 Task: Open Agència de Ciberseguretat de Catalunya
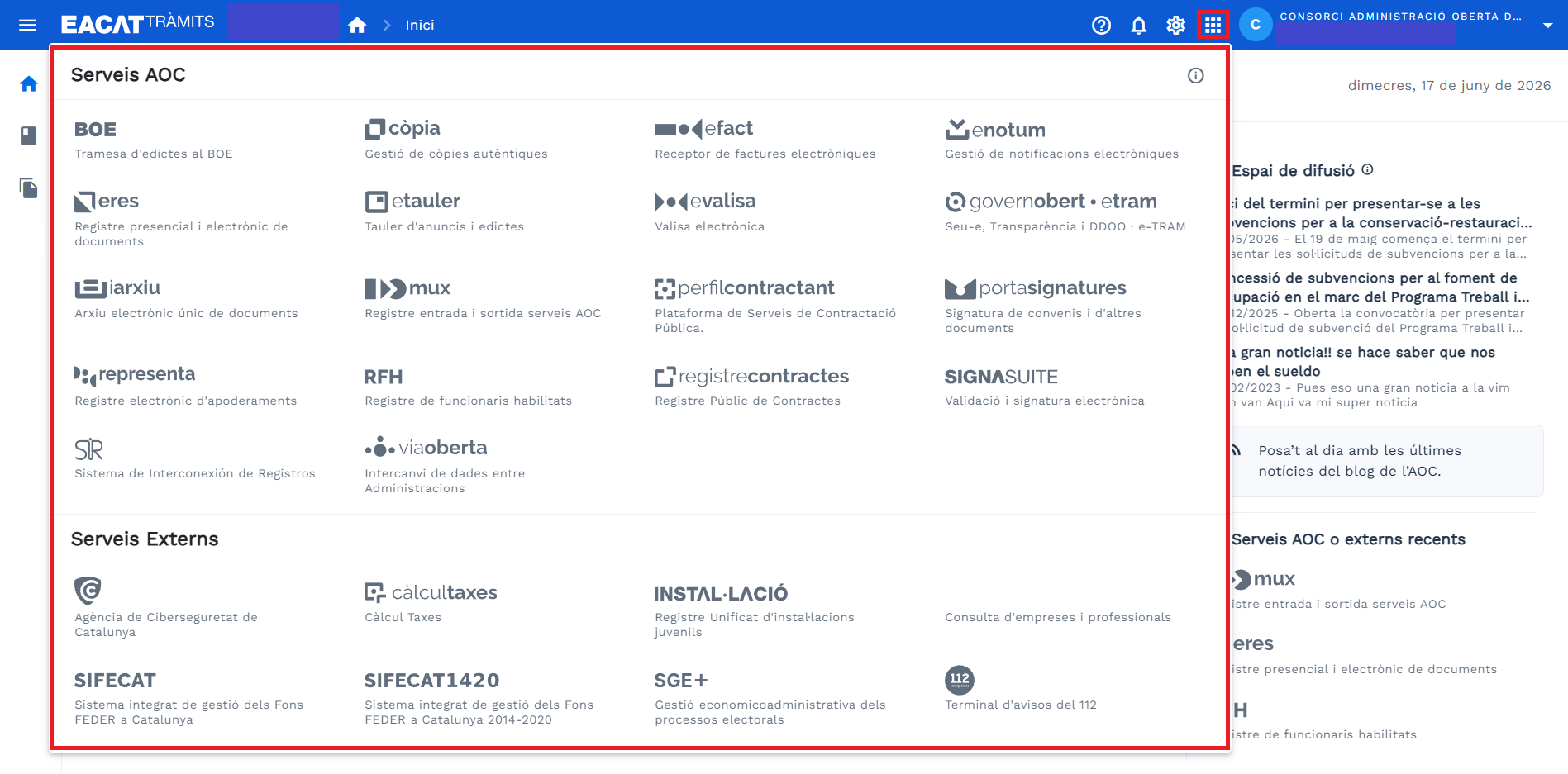(165, 608)
